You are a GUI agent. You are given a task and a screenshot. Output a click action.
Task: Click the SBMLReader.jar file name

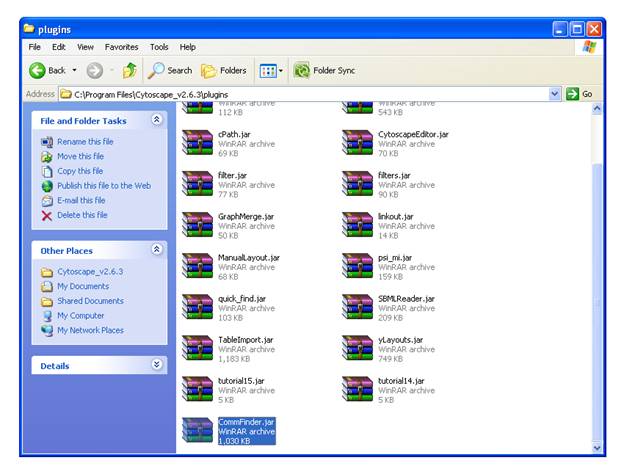pos(406,298)
